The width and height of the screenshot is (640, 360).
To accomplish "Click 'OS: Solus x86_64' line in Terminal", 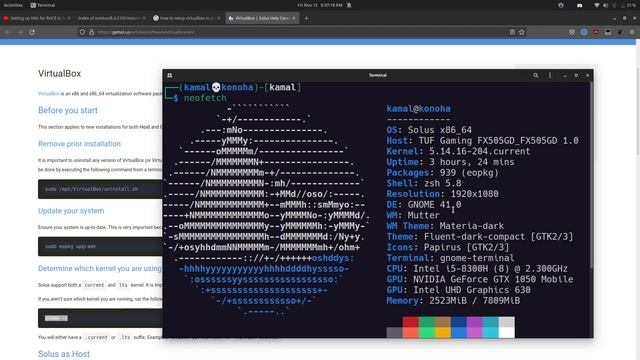I will coord(429,130).
